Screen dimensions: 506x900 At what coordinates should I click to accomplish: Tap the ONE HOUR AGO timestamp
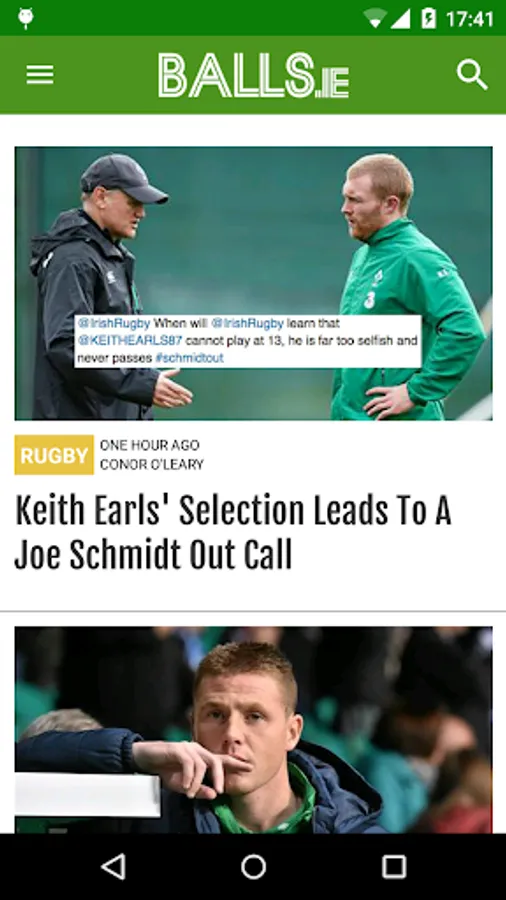(150, 445)
